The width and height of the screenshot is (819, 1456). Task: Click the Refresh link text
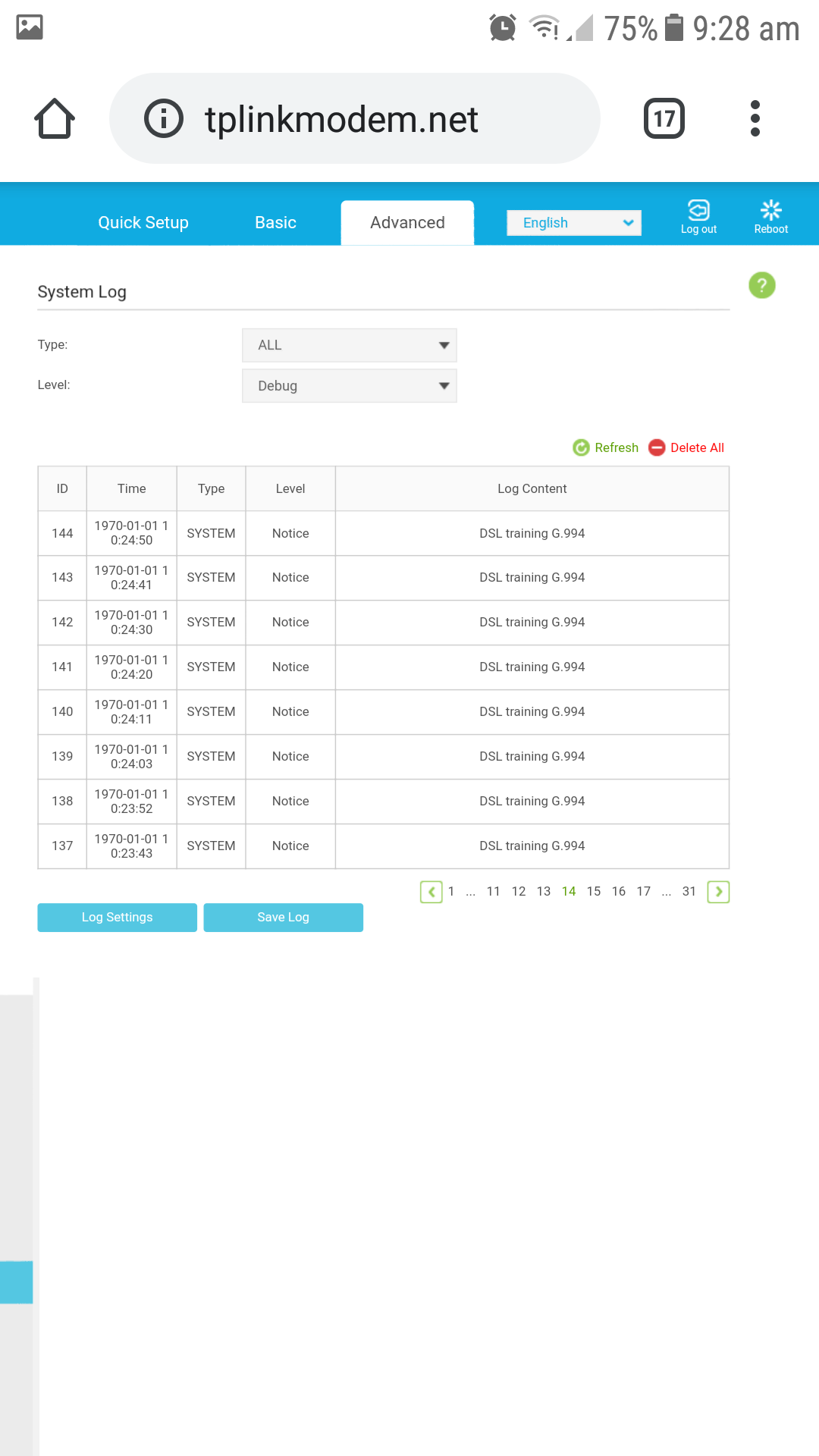tap(617, 447)
